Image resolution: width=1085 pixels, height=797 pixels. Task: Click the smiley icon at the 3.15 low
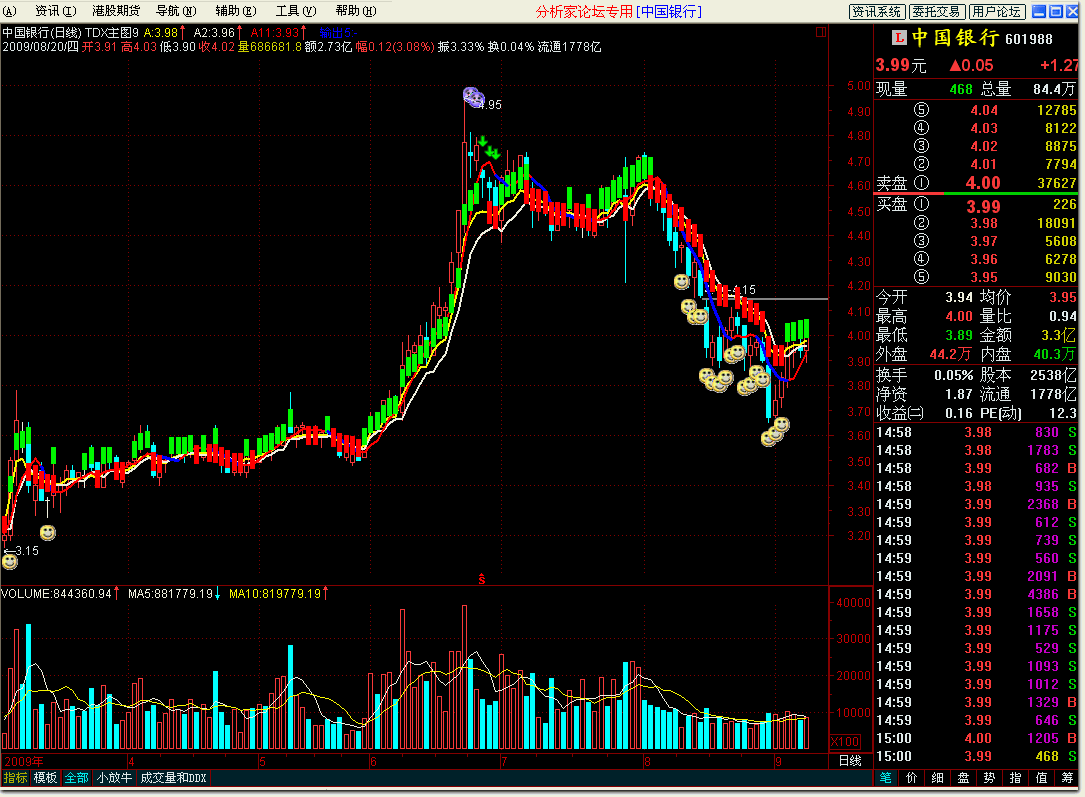tap(10, 561)
